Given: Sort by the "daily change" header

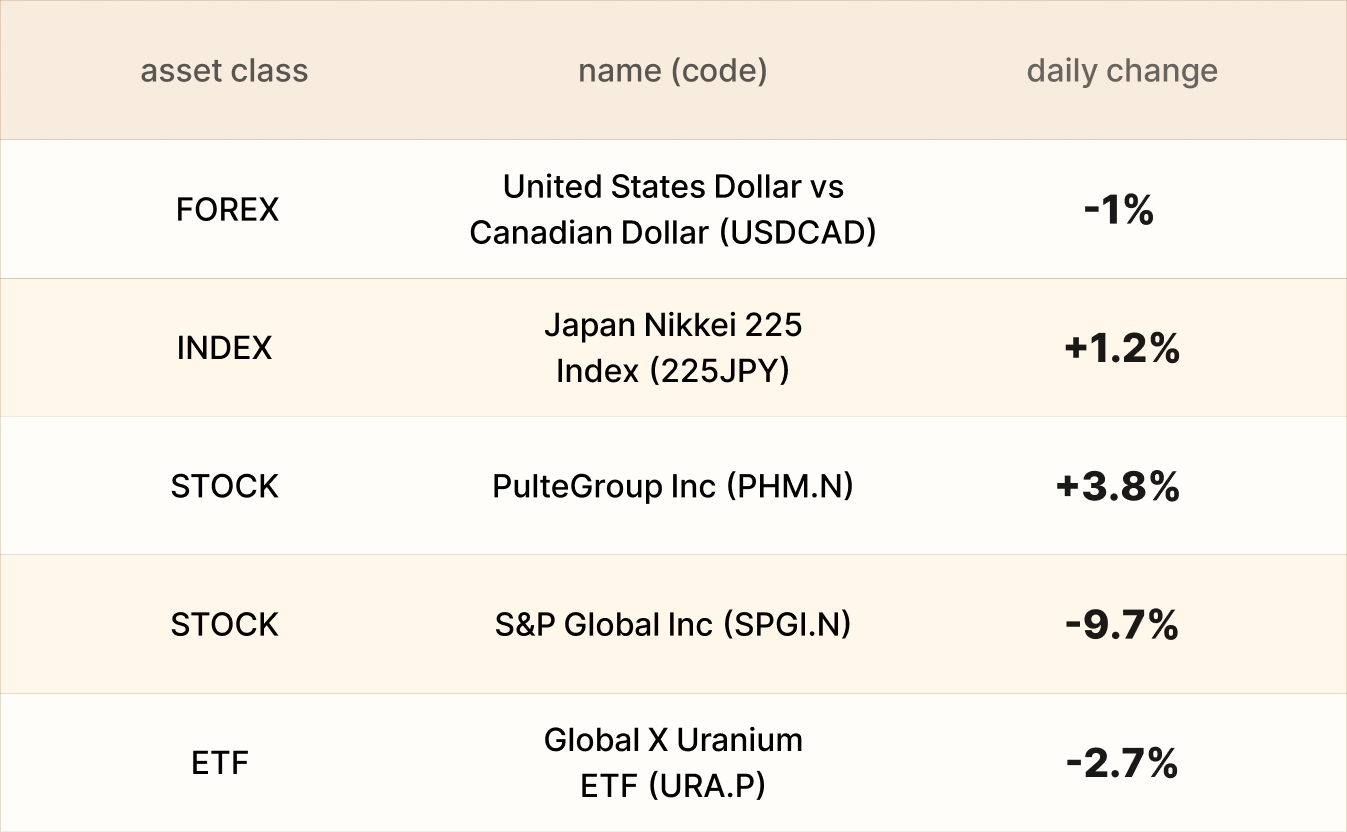Looking at the screenshot, I should 1122,71.
